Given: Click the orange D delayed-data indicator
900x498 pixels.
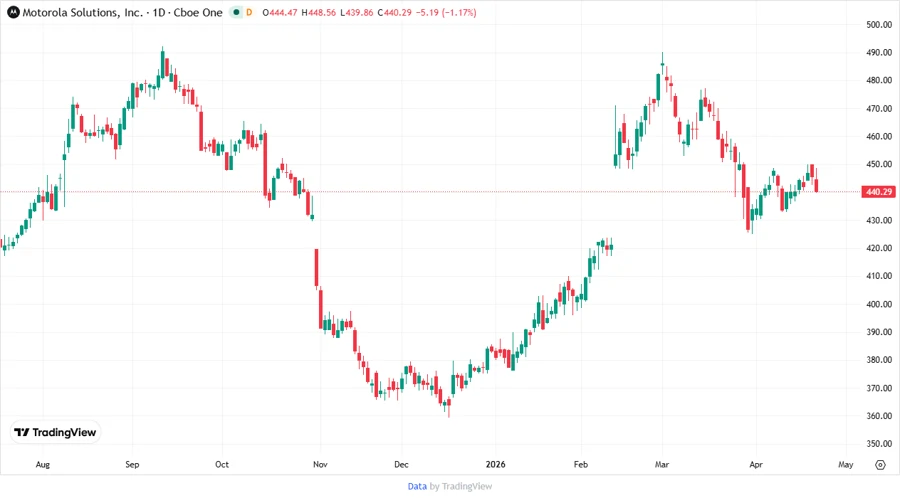Looking at the screenshot, I should (249, 13).
